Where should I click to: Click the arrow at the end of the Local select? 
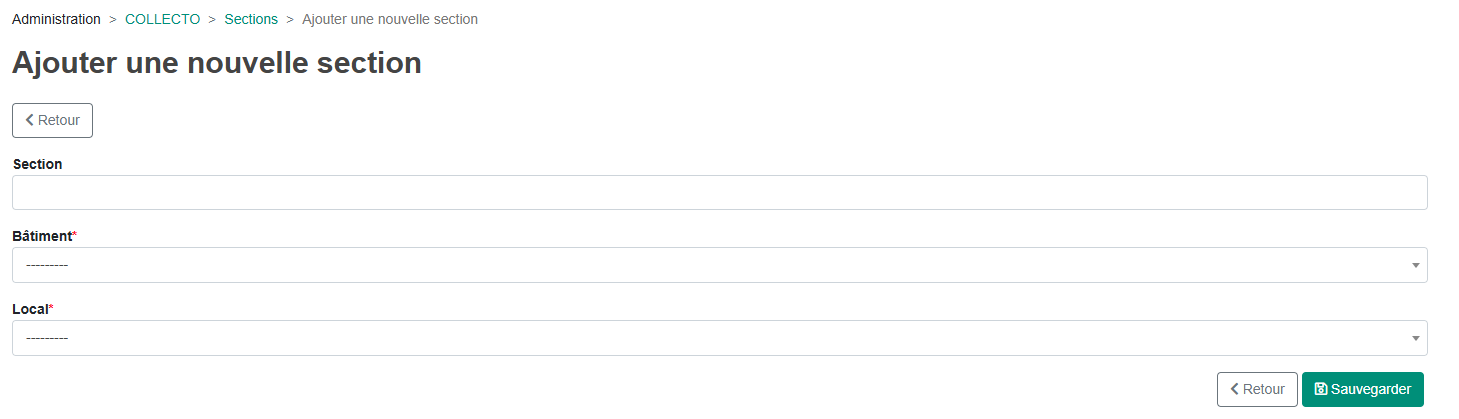point(1415,339)
